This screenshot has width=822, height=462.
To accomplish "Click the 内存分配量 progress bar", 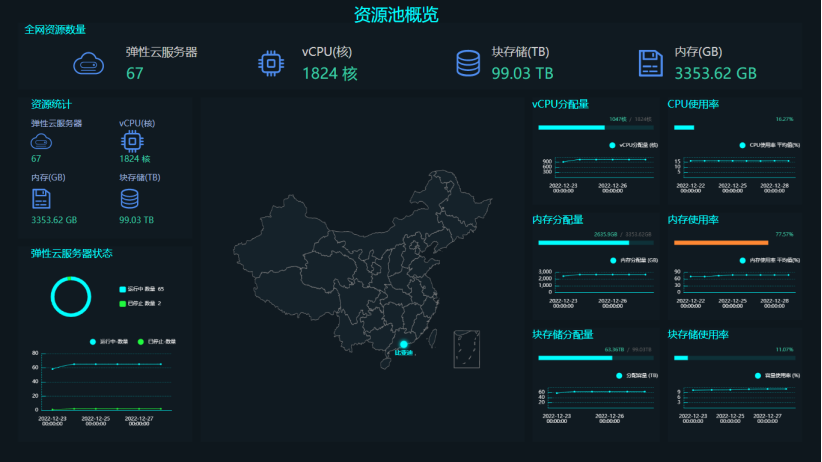I will tap(596, 243).
